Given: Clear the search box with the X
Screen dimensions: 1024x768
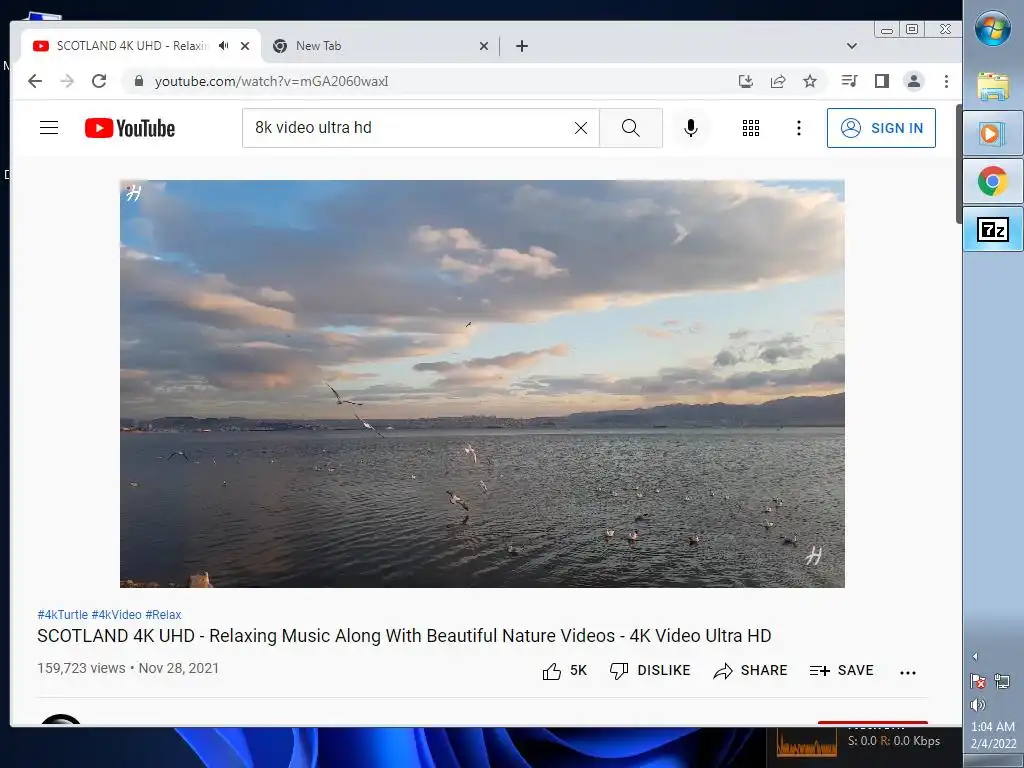Looking at the screenshot, I should coord(581,128).
